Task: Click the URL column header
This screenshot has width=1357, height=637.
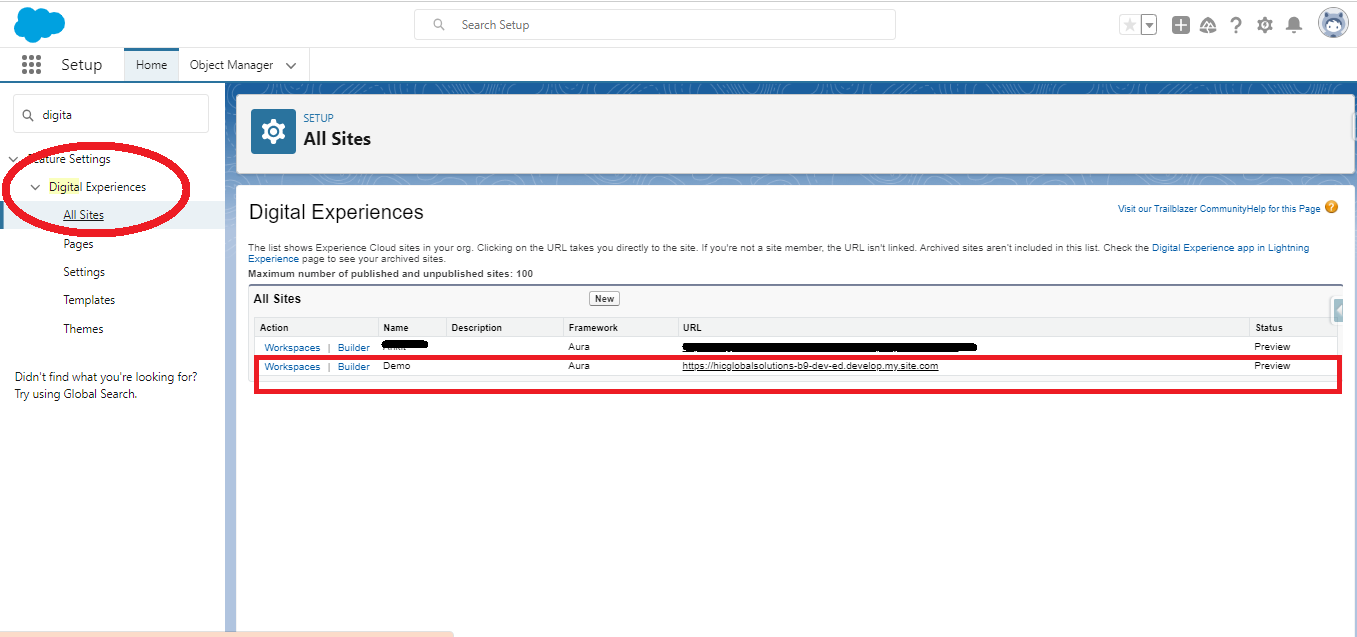Action: pyautogui.click(x=692, y=328)
